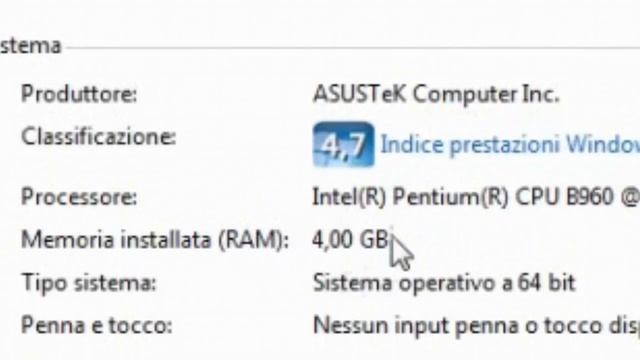This screenshot has width=640, height=360.
Task: Select the Sistema operativo a 64 bit text
Action: [x=444, y=282]
